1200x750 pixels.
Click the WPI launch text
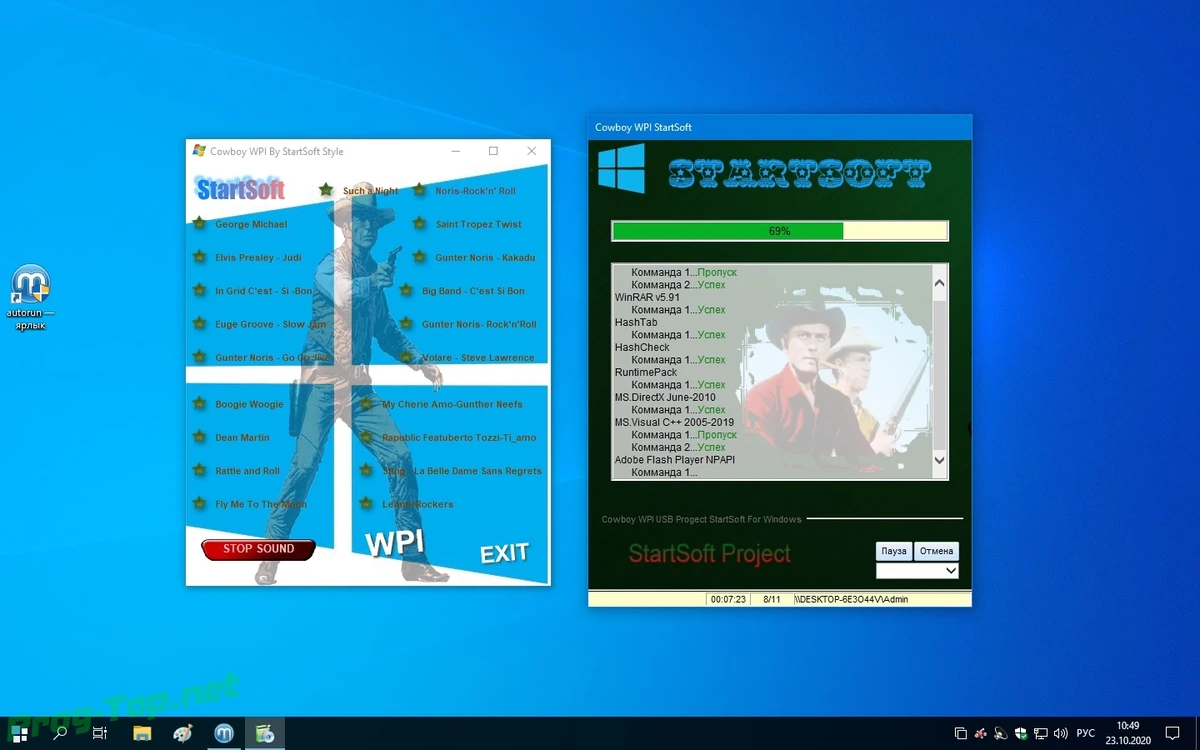(x=394, y=543)
